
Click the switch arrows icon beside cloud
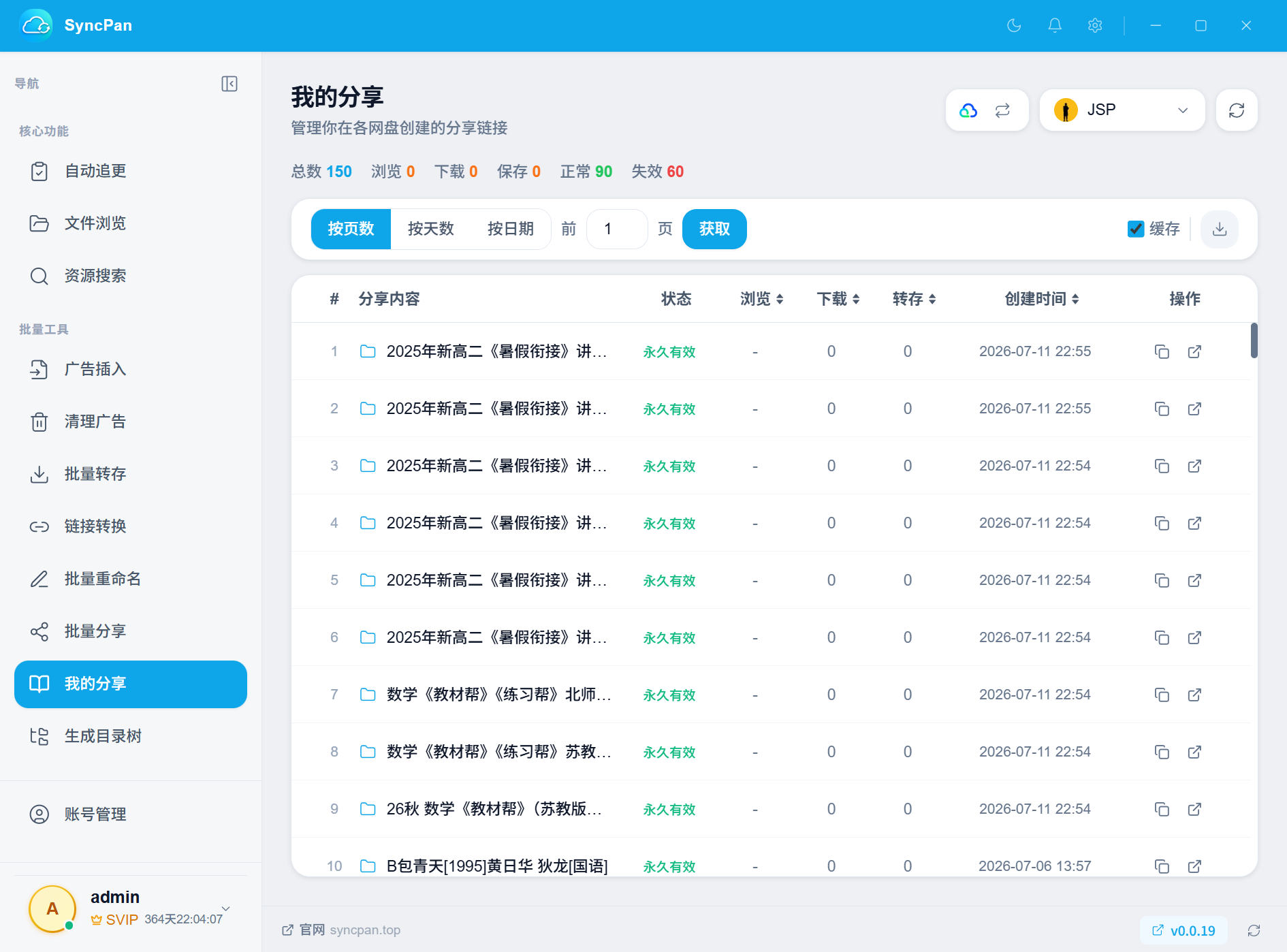[1002, 110]
